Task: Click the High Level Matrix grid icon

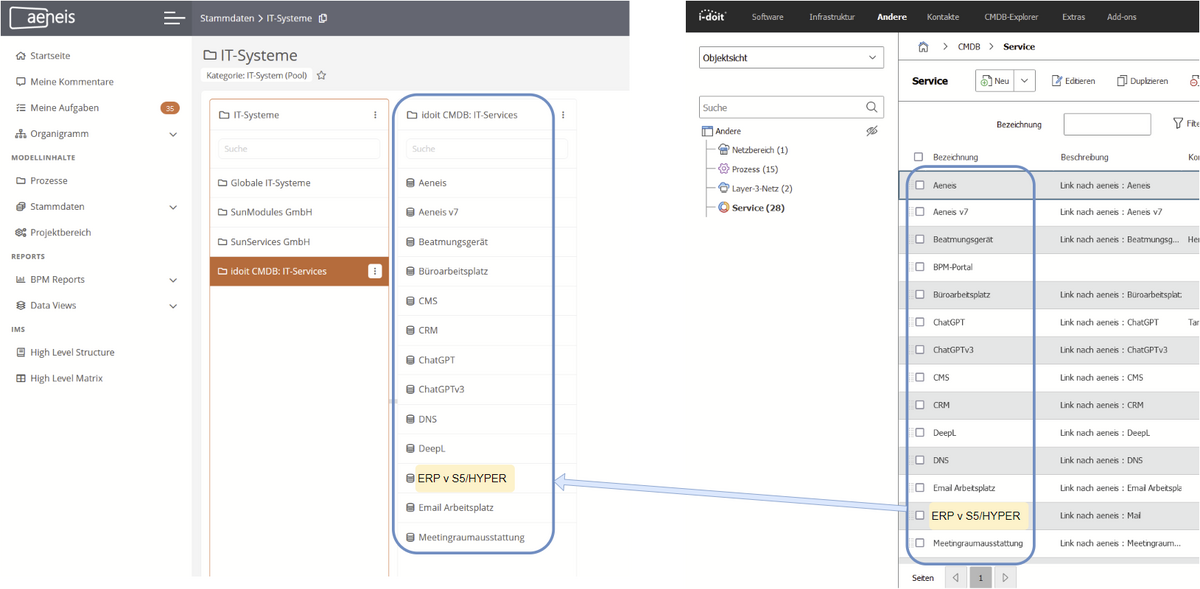Action: 21,378
